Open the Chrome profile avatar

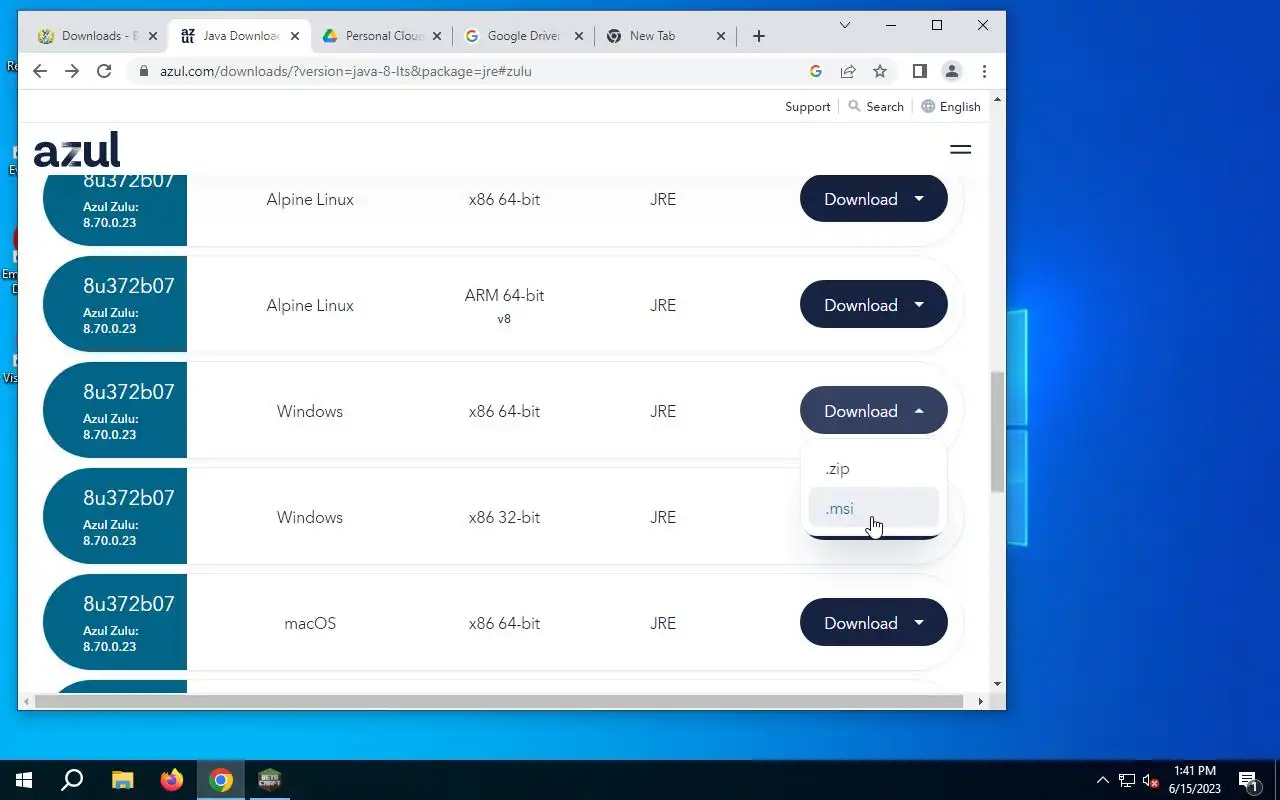(x=952, y=71)
